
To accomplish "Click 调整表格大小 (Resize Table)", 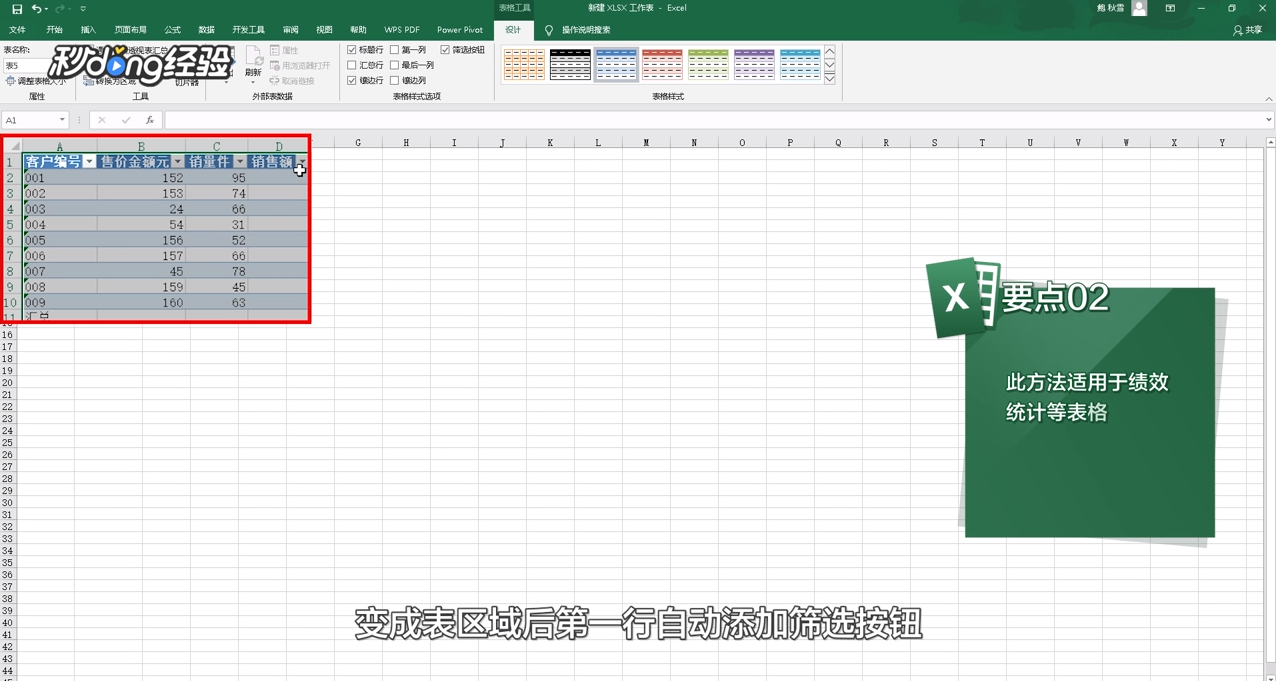I will pyautogui.click(x=36, y=81).
